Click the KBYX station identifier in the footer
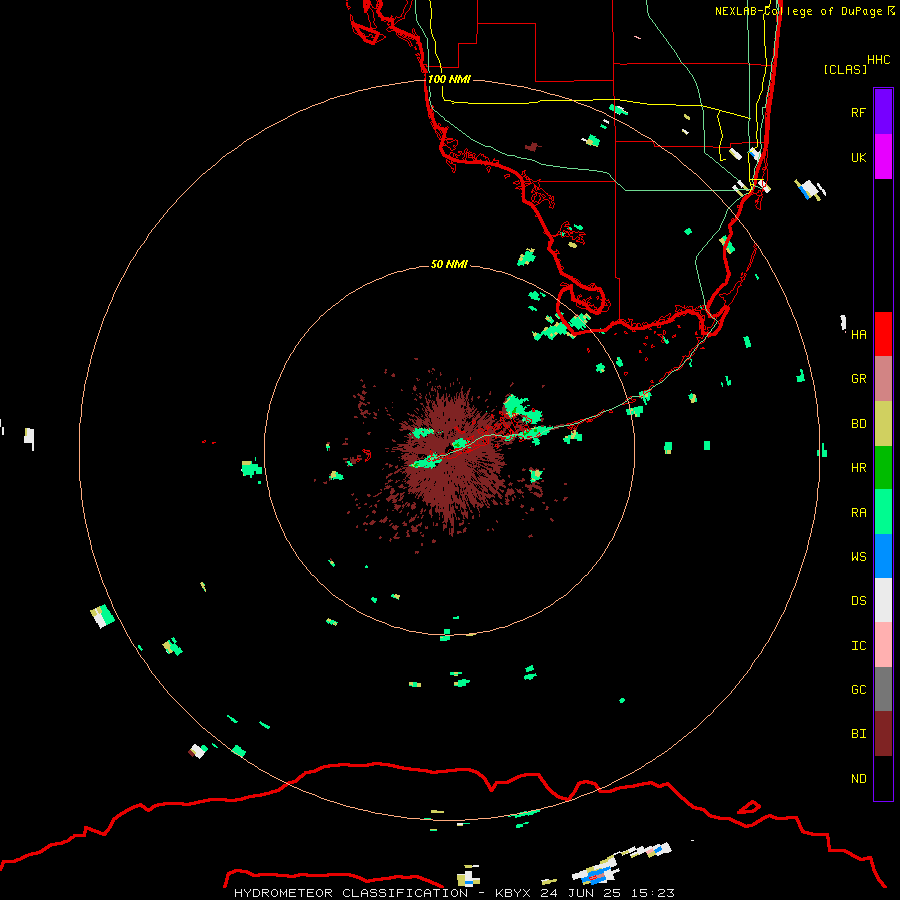The height and width of the screenshot is (900, 900). (513, 893)
